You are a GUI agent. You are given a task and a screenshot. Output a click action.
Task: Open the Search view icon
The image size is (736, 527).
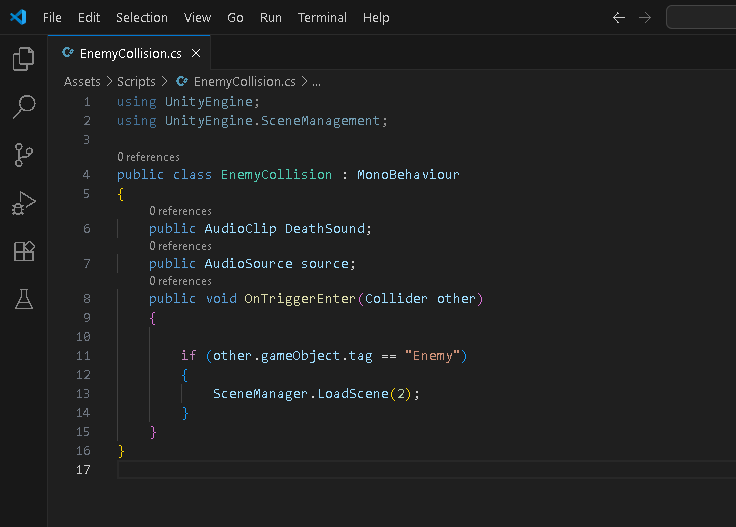click(x=23, y=107)
